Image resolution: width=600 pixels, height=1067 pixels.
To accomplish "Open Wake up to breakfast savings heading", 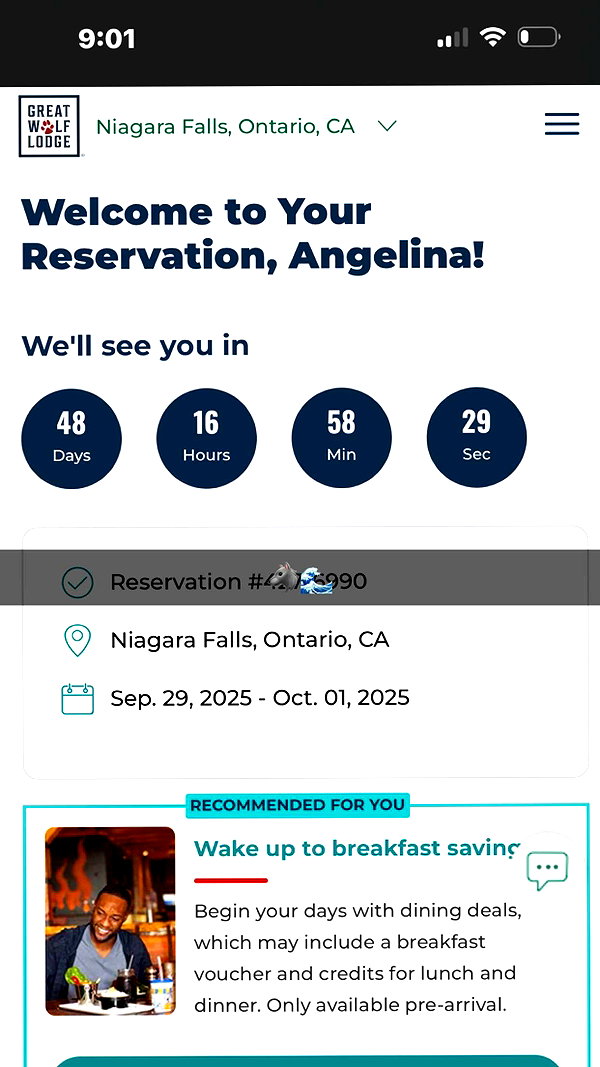I will (357, 849).
